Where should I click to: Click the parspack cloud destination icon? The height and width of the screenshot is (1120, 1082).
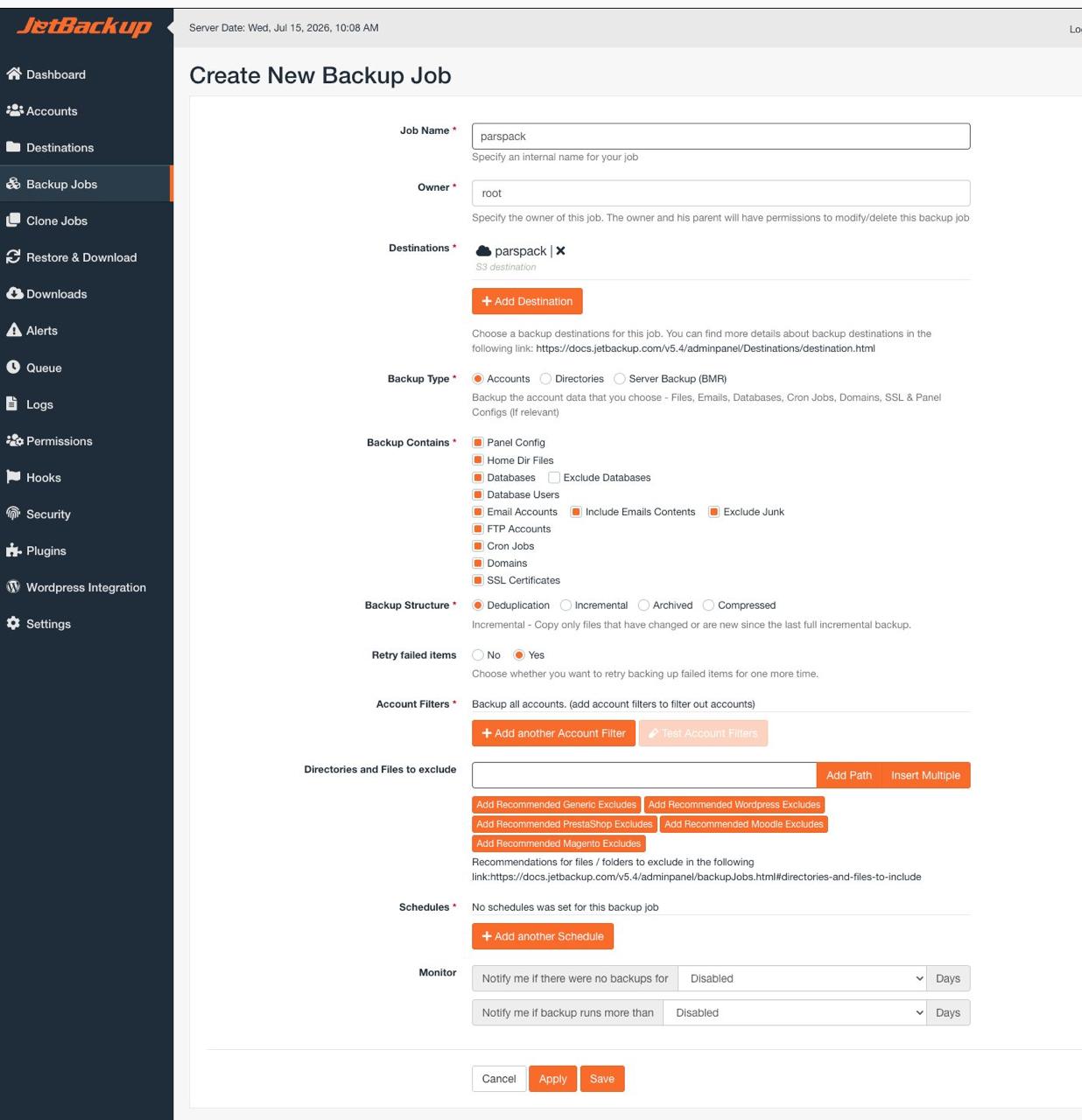(x=483, y=251)
